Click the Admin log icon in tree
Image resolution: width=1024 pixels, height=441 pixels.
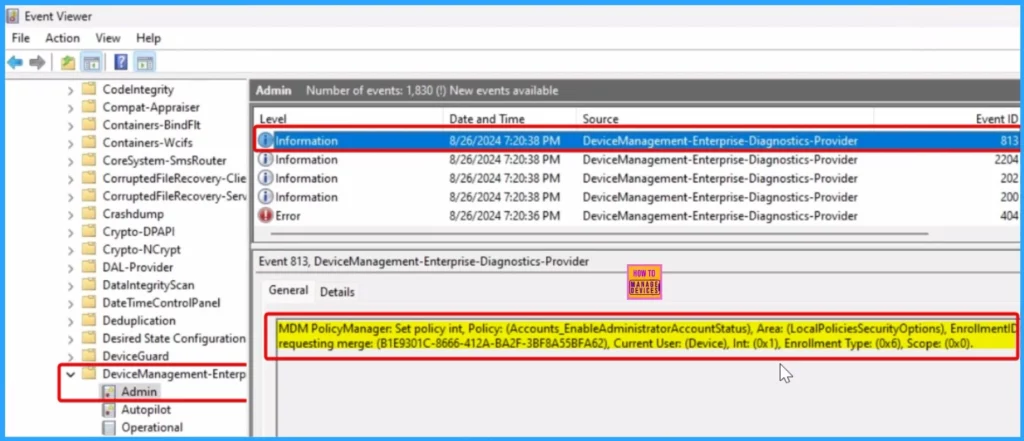click(109, 391)
